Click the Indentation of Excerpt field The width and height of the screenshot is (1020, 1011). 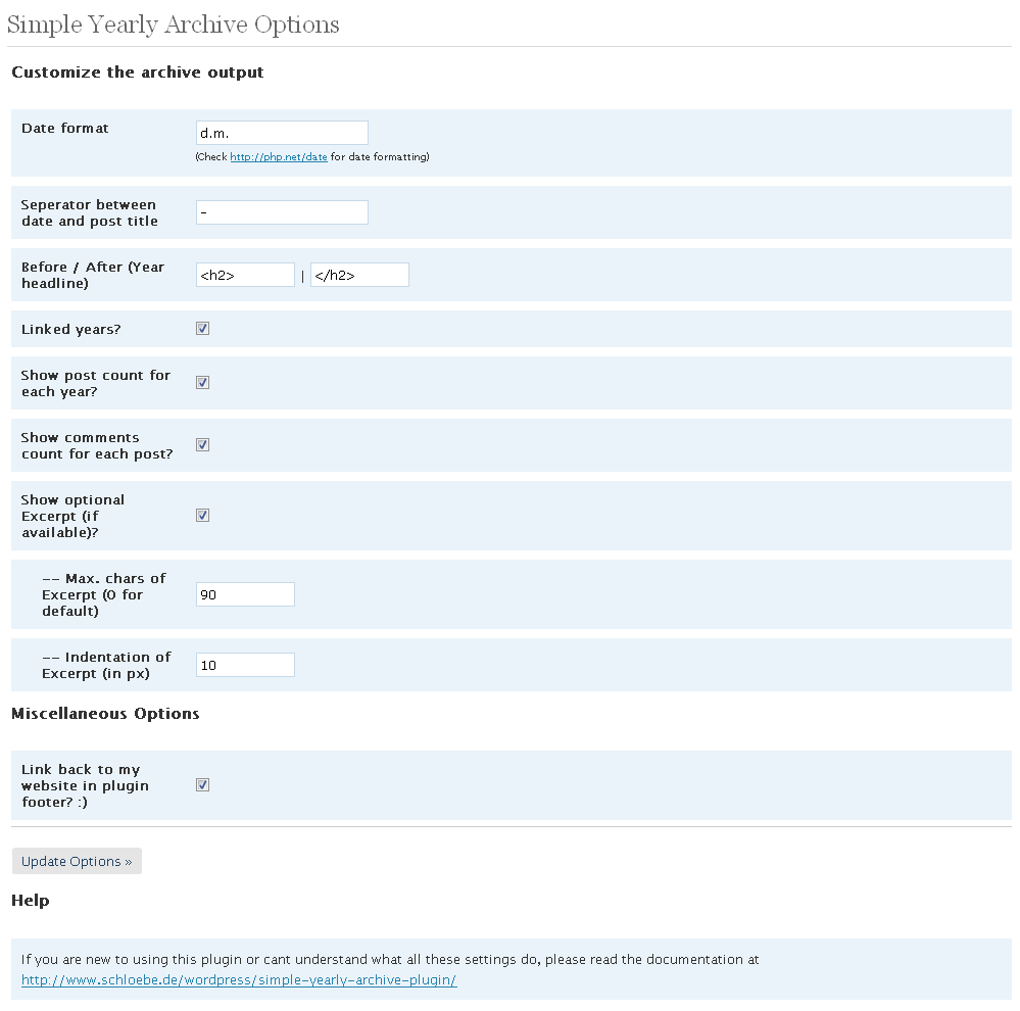(x=244, y=663)
